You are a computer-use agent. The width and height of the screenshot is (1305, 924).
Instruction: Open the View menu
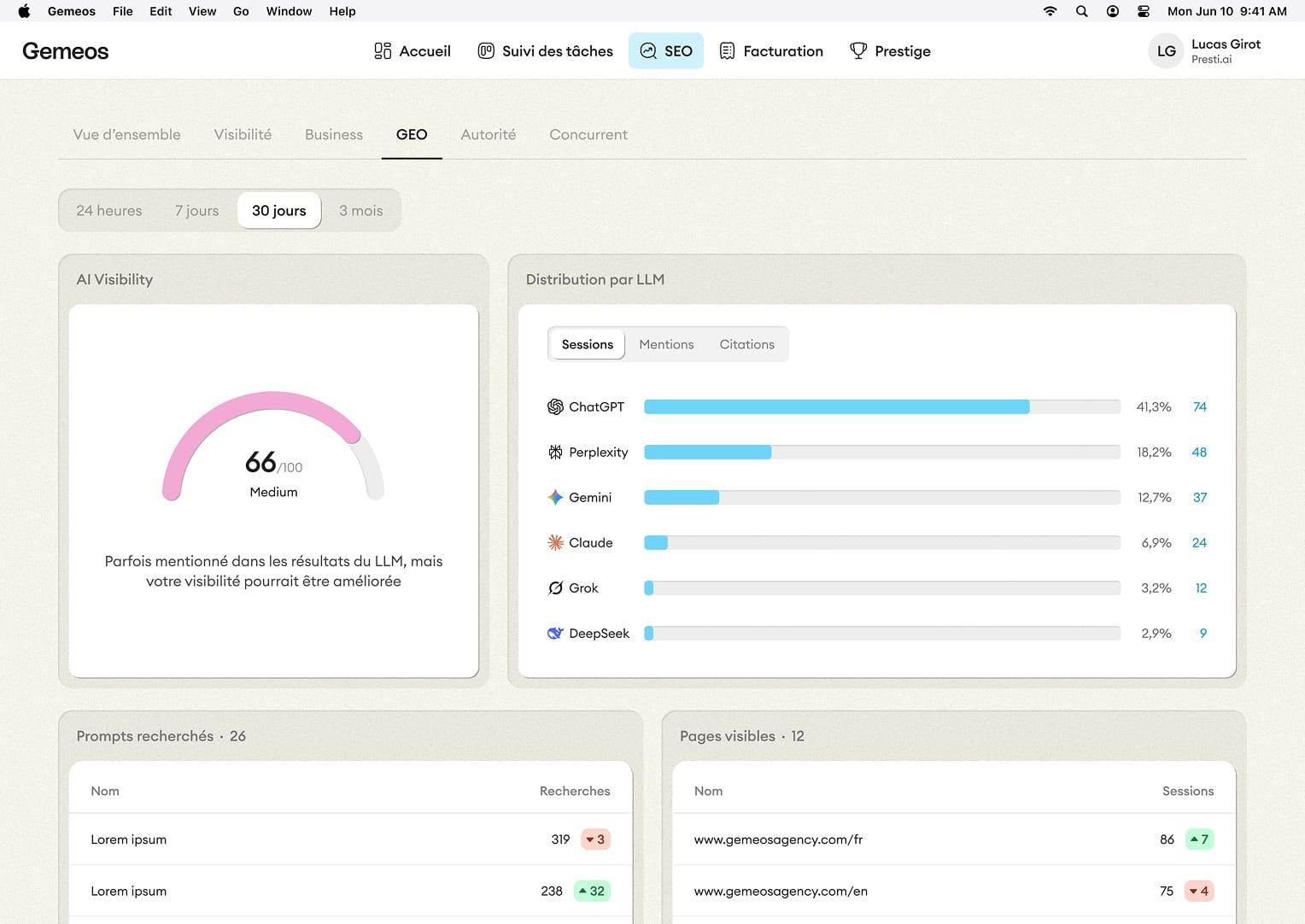[202, 11]
